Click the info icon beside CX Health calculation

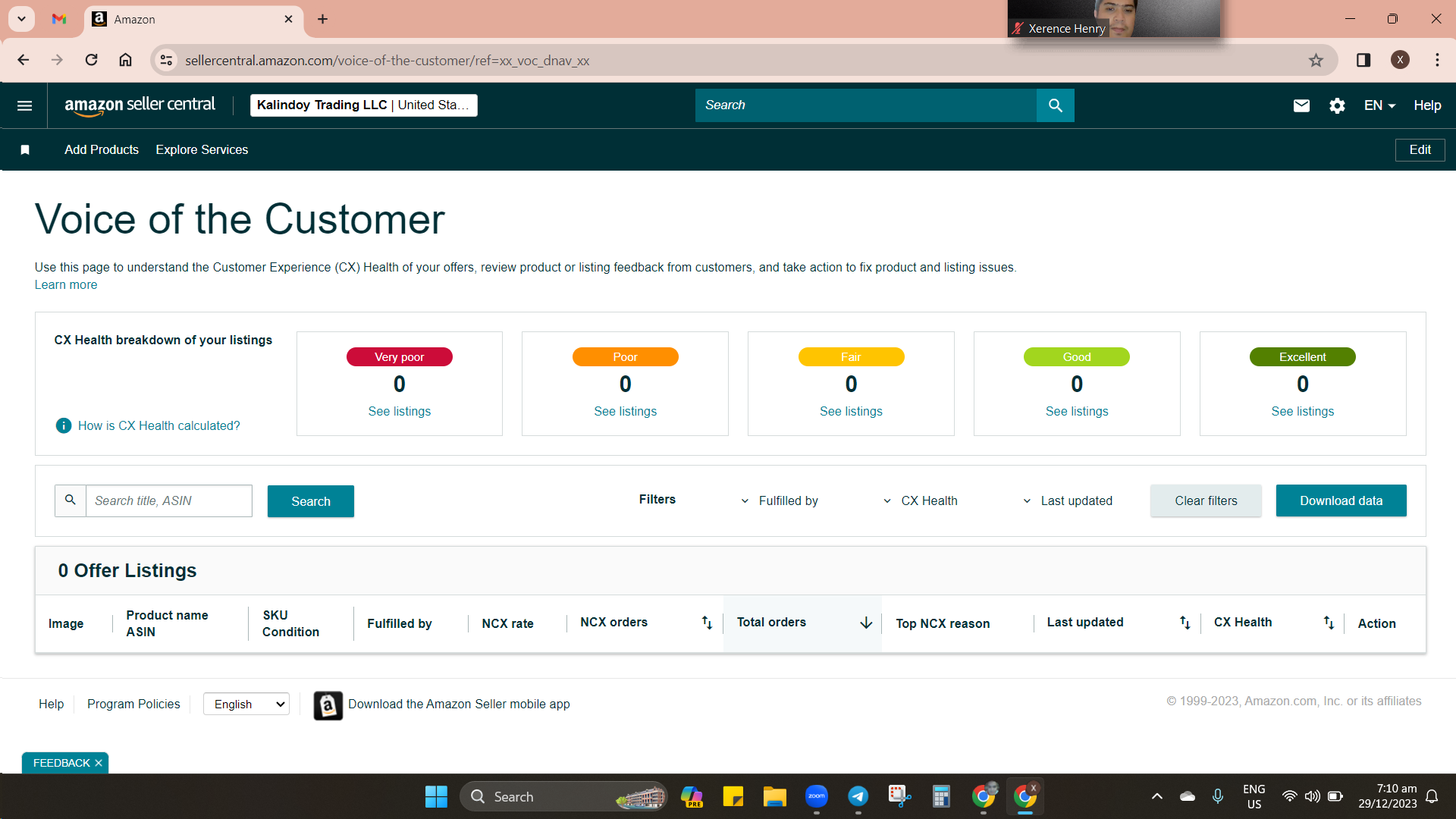tap(64, 426)
